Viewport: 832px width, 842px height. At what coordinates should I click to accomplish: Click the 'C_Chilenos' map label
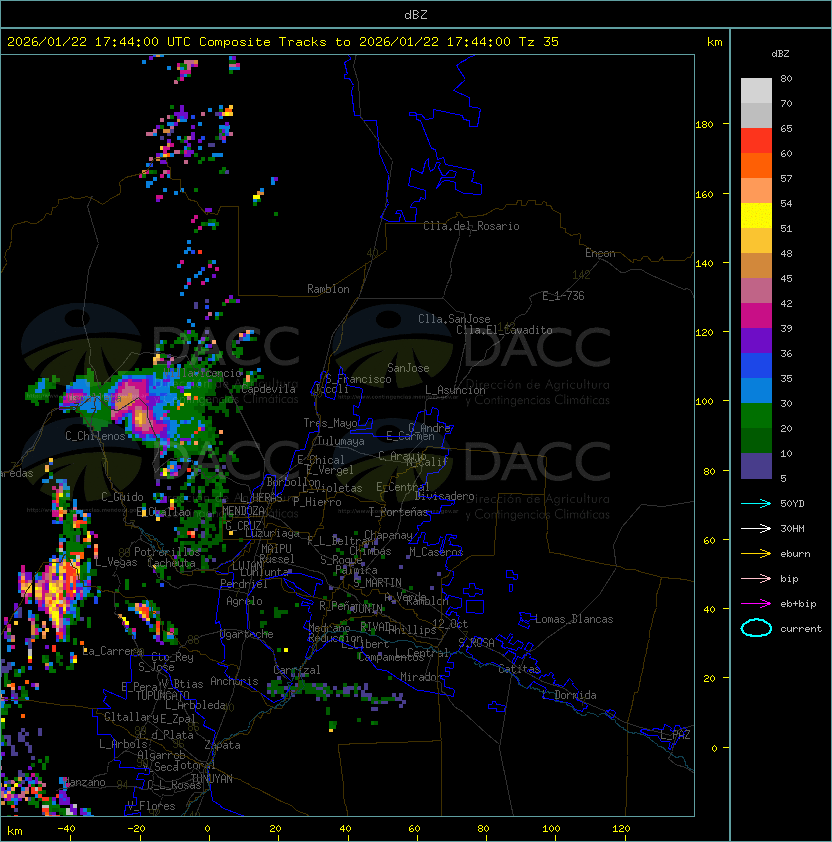pyautogui.click(x=95, y=436)
